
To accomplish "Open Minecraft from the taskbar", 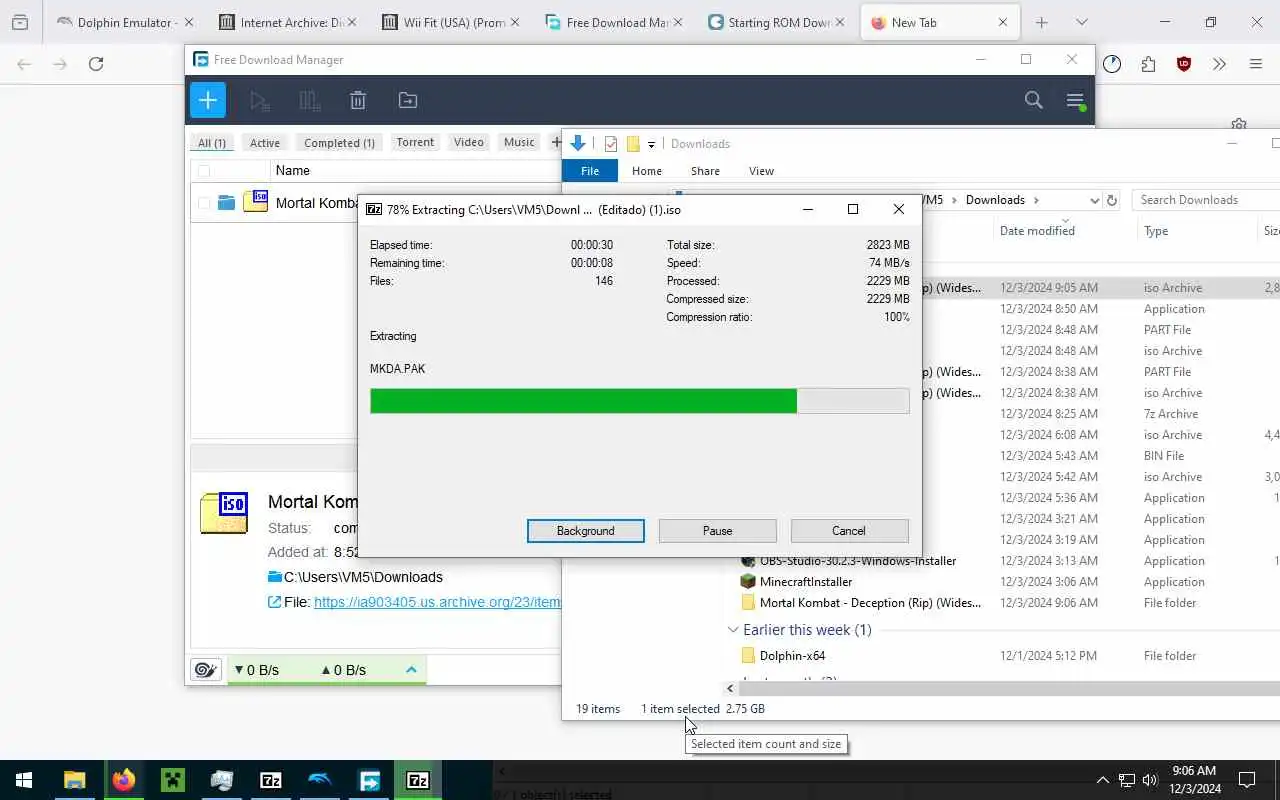I will pos(172,780).
